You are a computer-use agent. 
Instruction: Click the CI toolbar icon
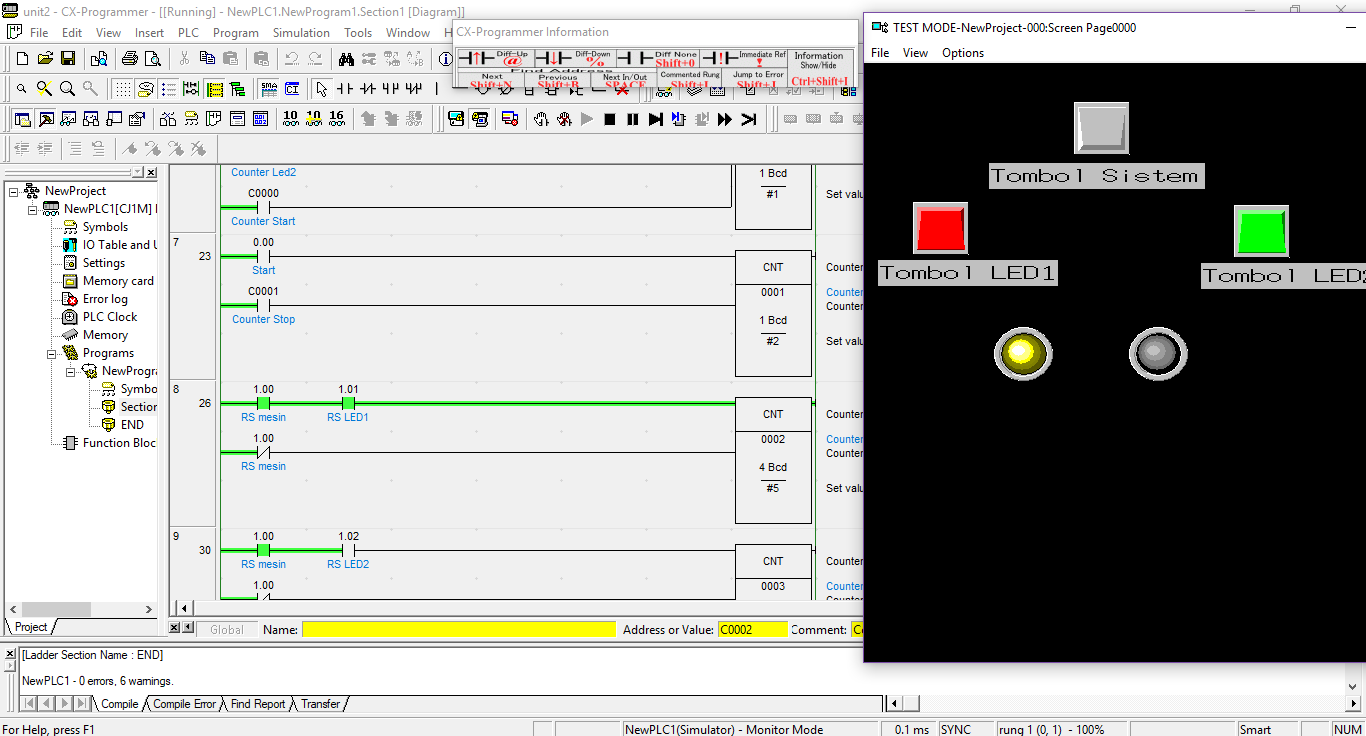coord(292,89)
